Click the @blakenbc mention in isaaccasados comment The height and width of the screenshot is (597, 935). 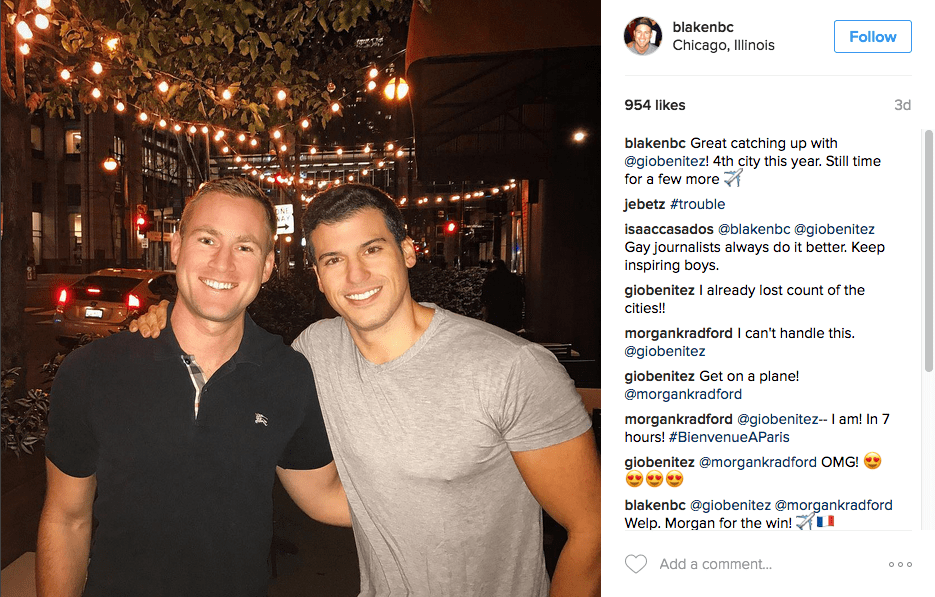click(754, 229)
